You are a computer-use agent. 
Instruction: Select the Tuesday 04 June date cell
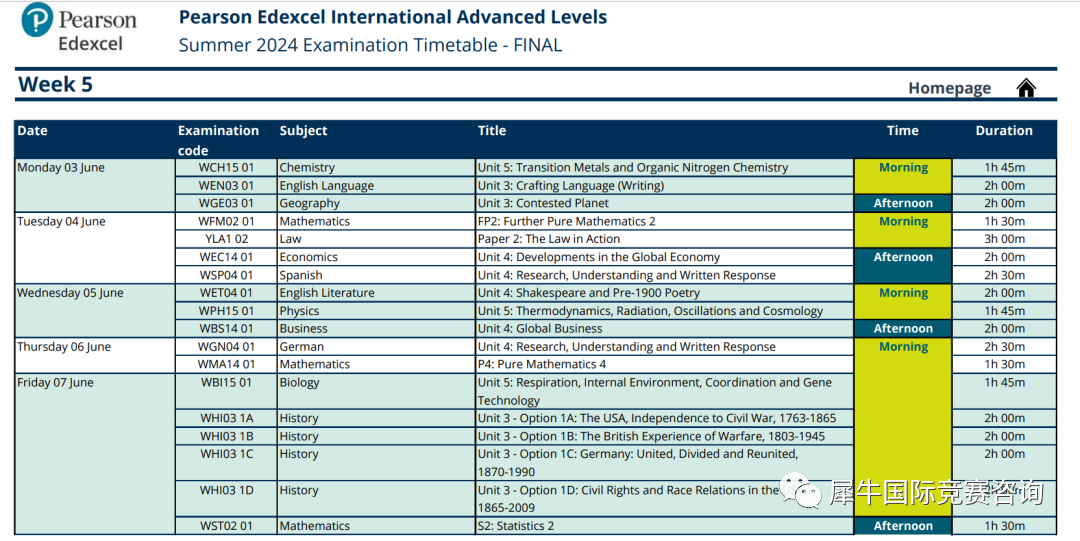[95, 248]
